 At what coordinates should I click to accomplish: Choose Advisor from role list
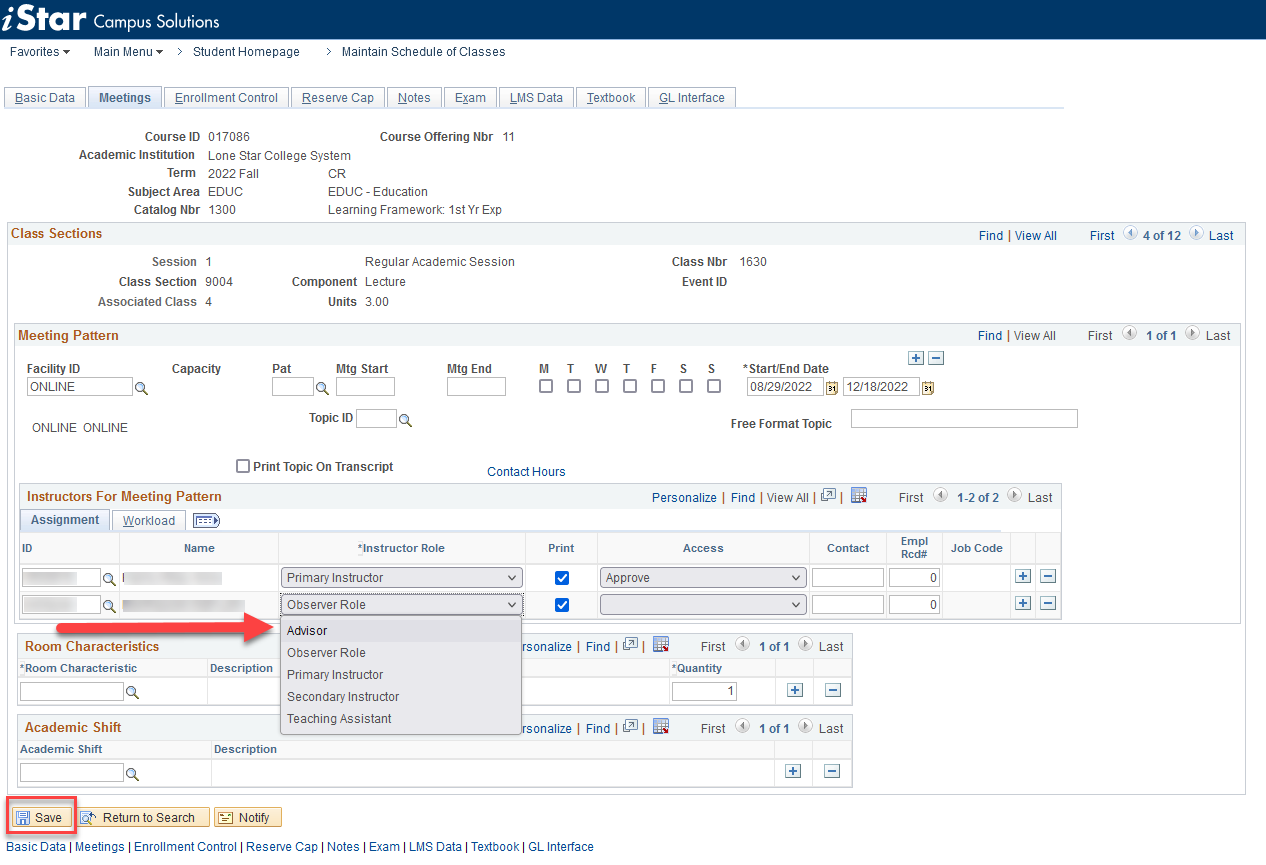coord(401,631)
